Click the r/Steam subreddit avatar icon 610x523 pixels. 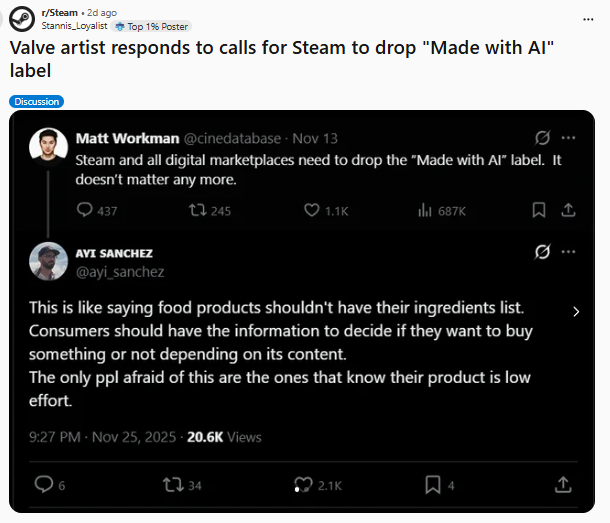tap(23, 18)
